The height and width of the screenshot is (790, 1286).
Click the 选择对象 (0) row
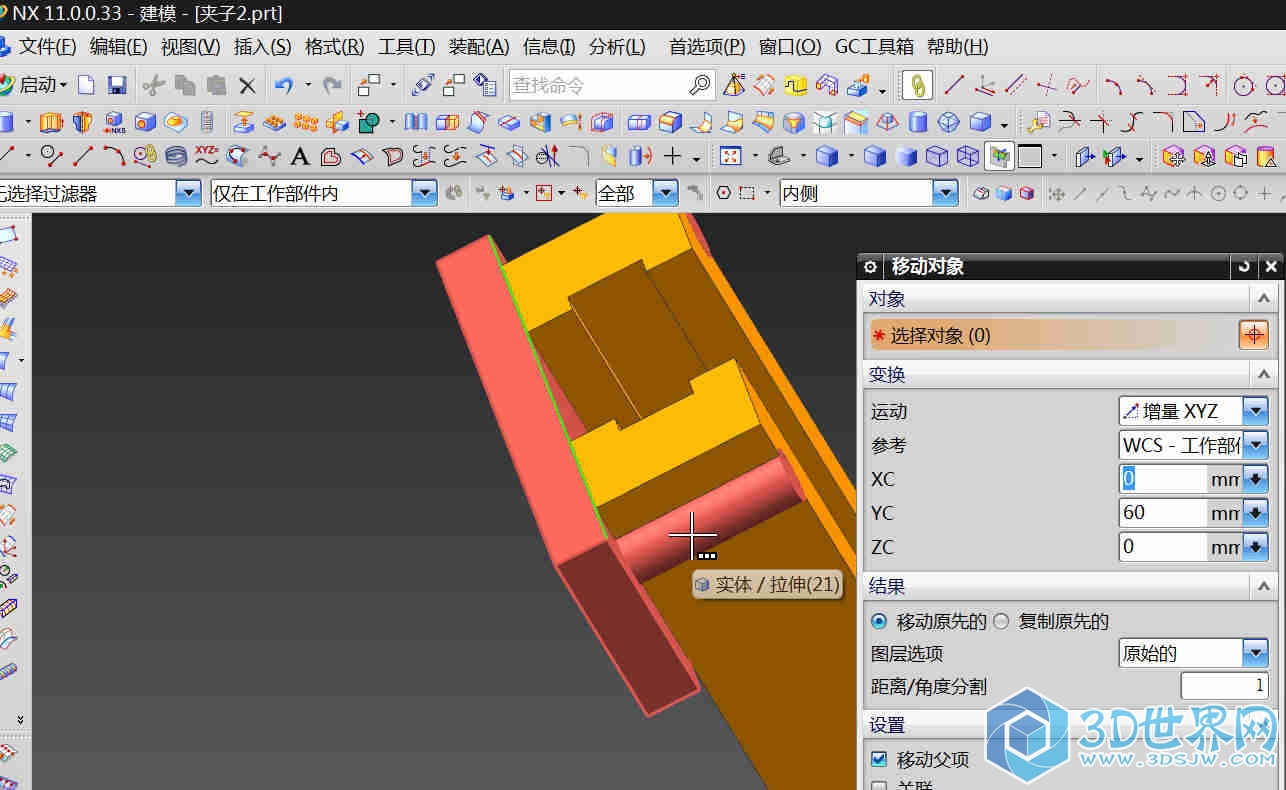tap(1069, 335)
